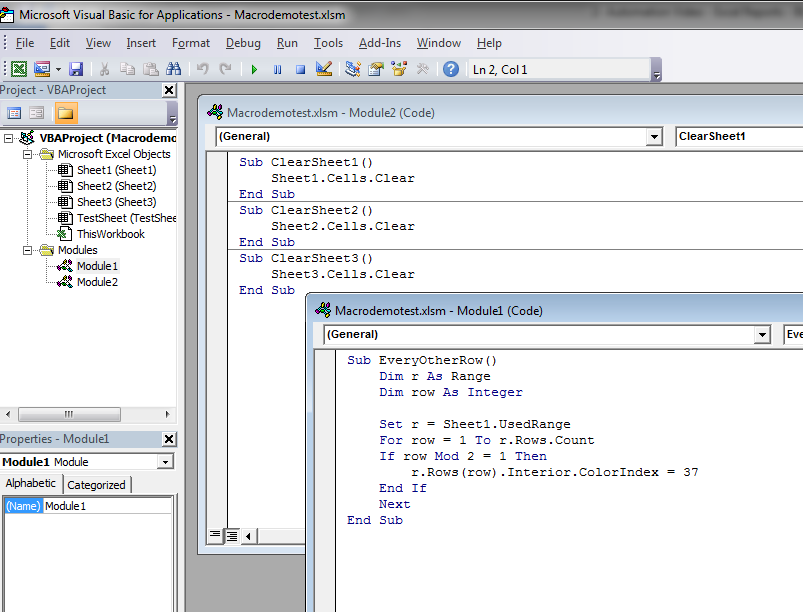Close the Project - VBAProject panel
This screenshot has height=612, width=803.
pyautogui.click(x=169, y=90)
